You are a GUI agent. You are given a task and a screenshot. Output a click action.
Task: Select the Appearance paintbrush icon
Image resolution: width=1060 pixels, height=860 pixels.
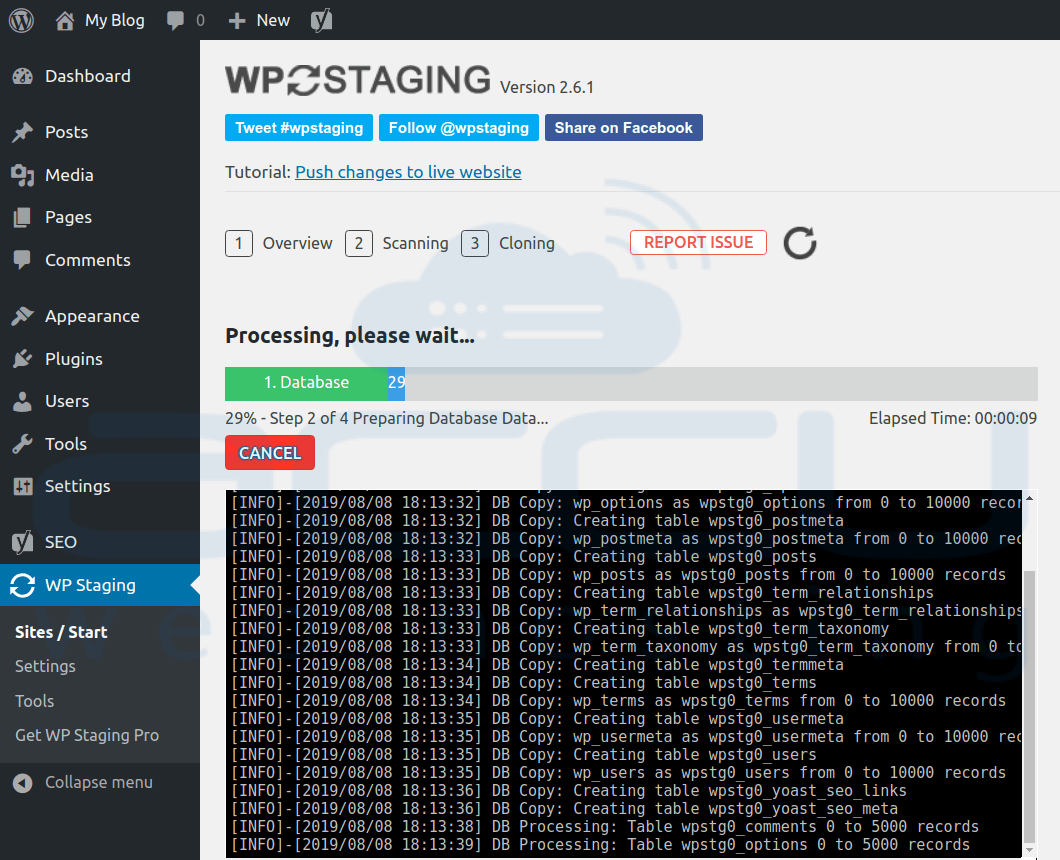coord(23,315)
